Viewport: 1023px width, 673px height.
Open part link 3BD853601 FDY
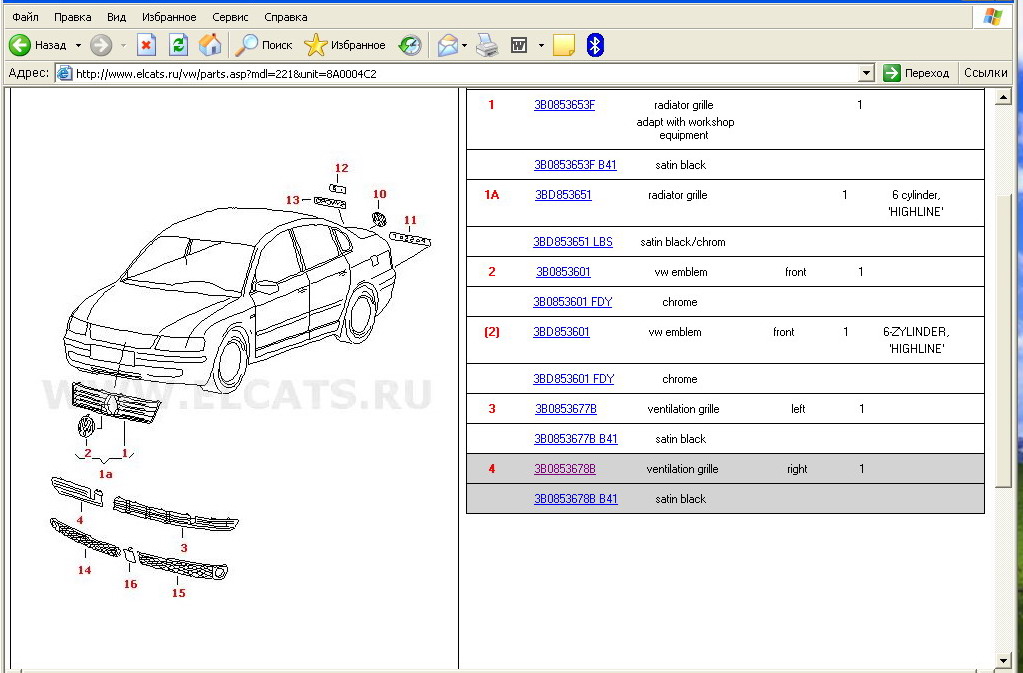573,379
